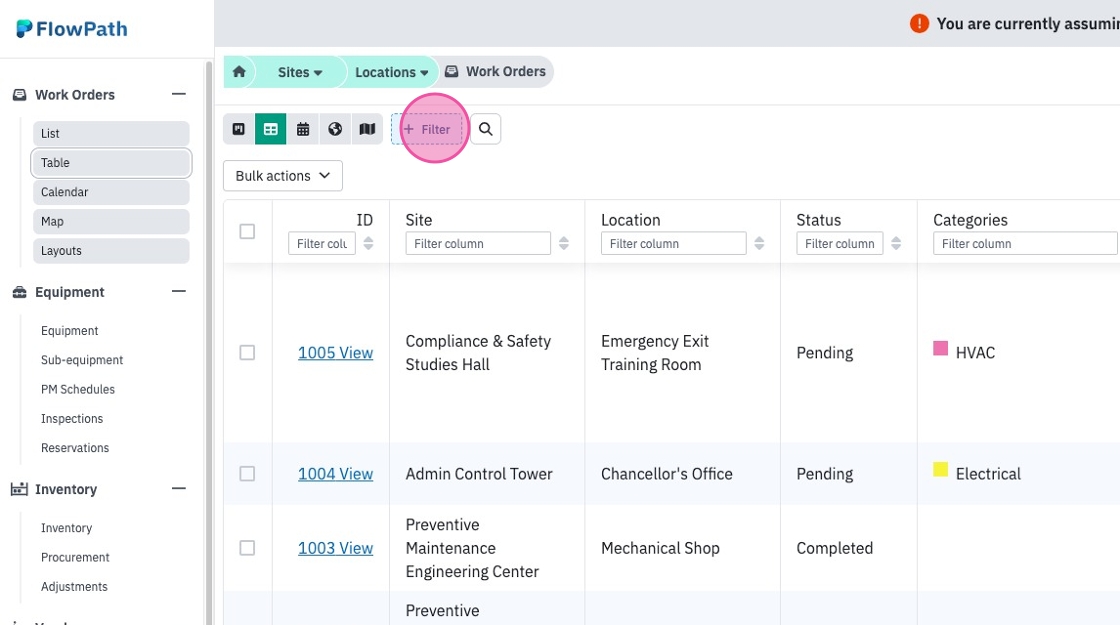Go to Sub-equipment in sidebar
The image size is (1120, 625).
click(82, 360)
